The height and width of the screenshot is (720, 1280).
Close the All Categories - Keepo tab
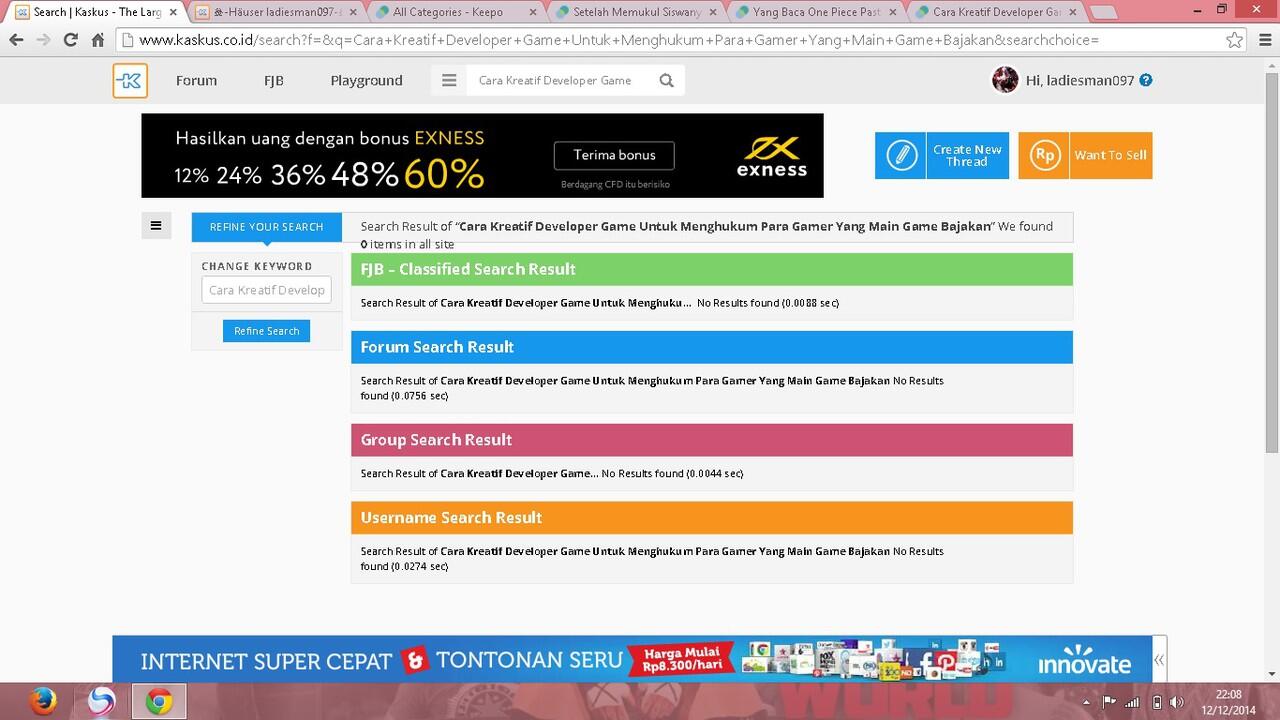532,12
